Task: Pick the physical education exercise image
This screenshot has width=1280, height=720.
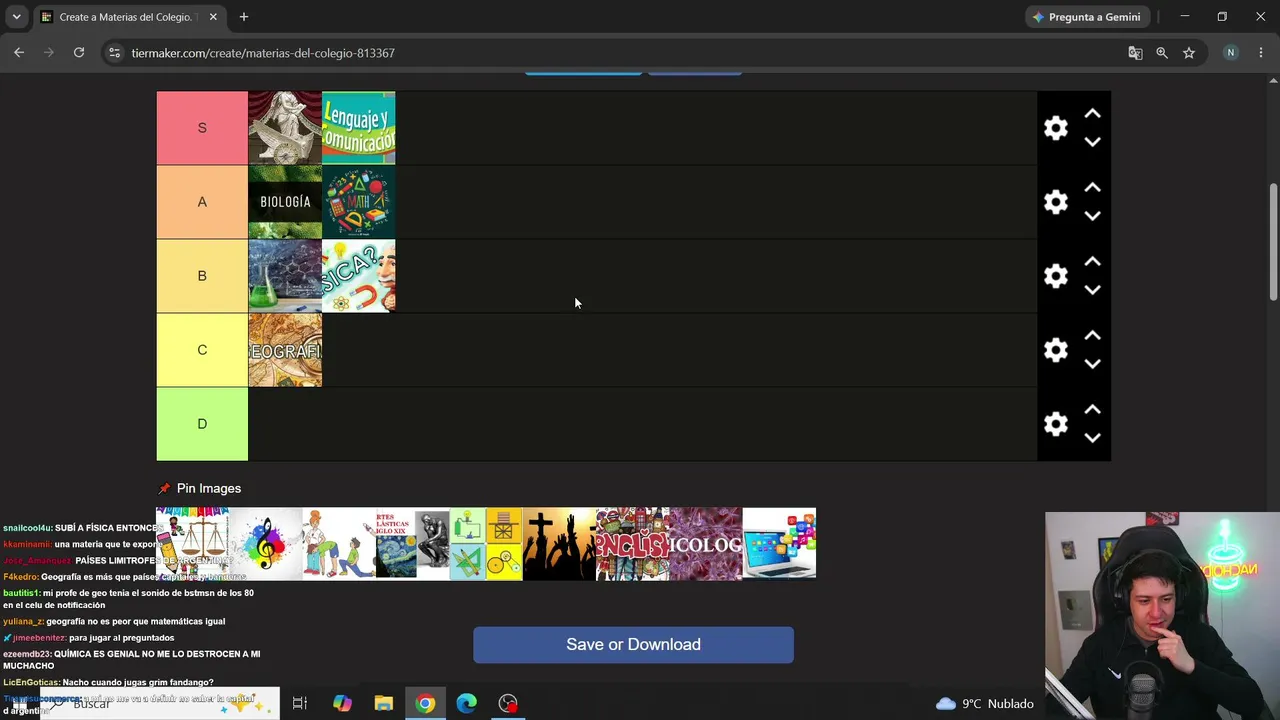Action: pyautogui.click(x=339, y=543)
